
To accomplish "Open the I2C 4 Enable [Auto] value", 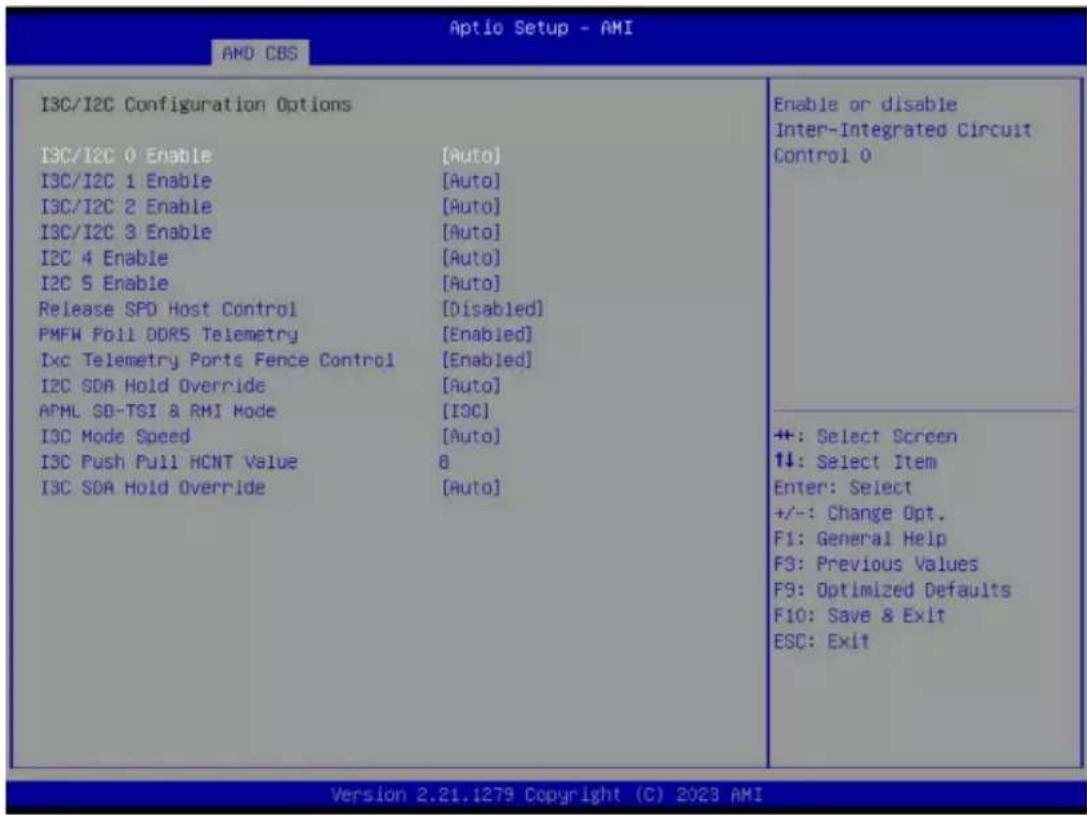I will point(471,258).
